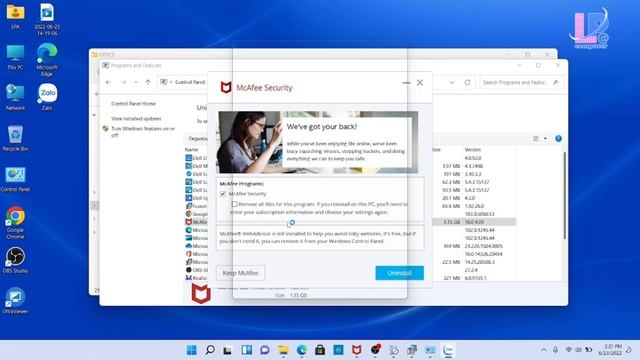
Task: Click the McAfee shield logo in dialog header
Action: coord(226,87)
